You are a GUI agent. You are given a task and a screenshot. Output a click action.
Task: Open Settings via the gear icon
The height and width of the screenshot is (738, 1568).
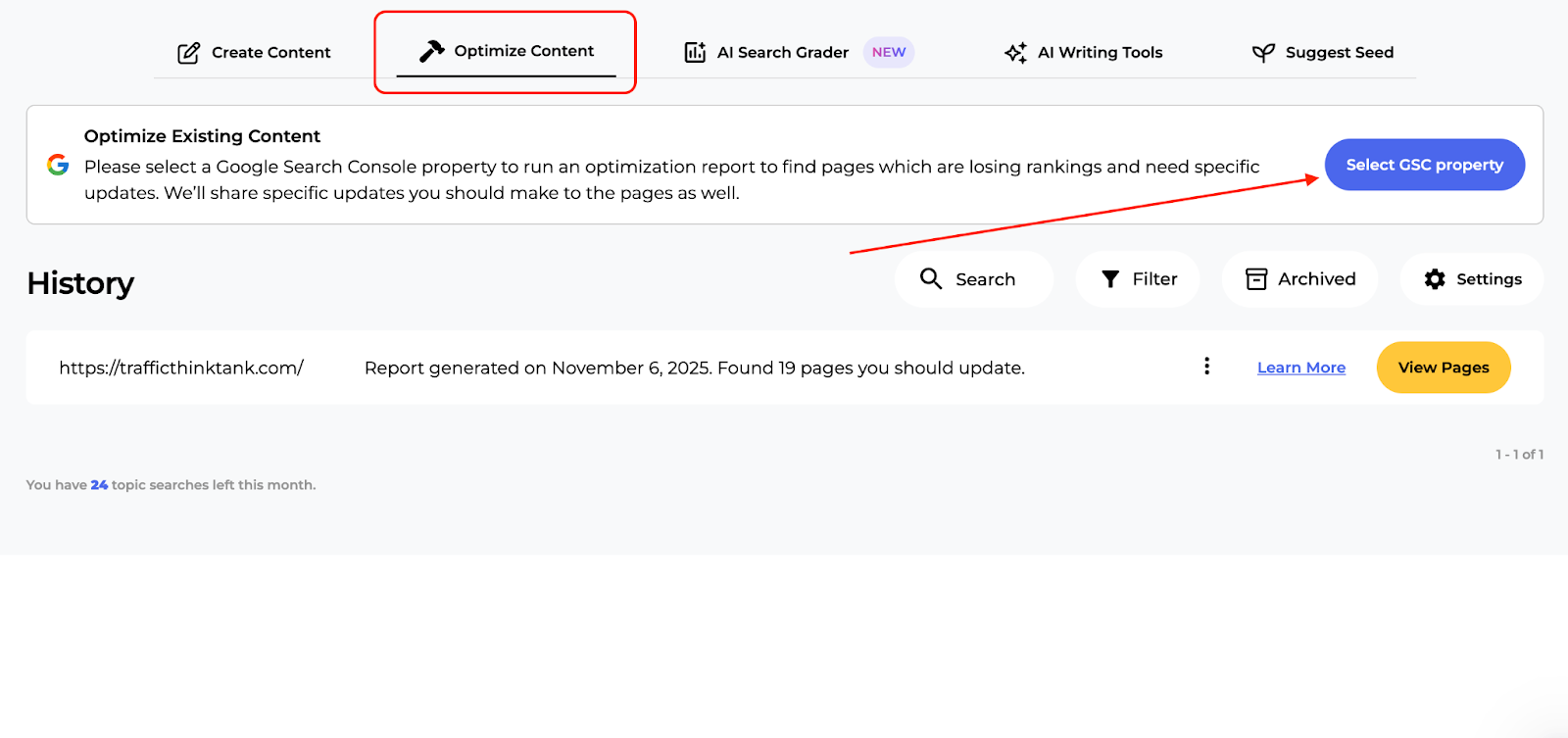click(x=1434, y=279)
